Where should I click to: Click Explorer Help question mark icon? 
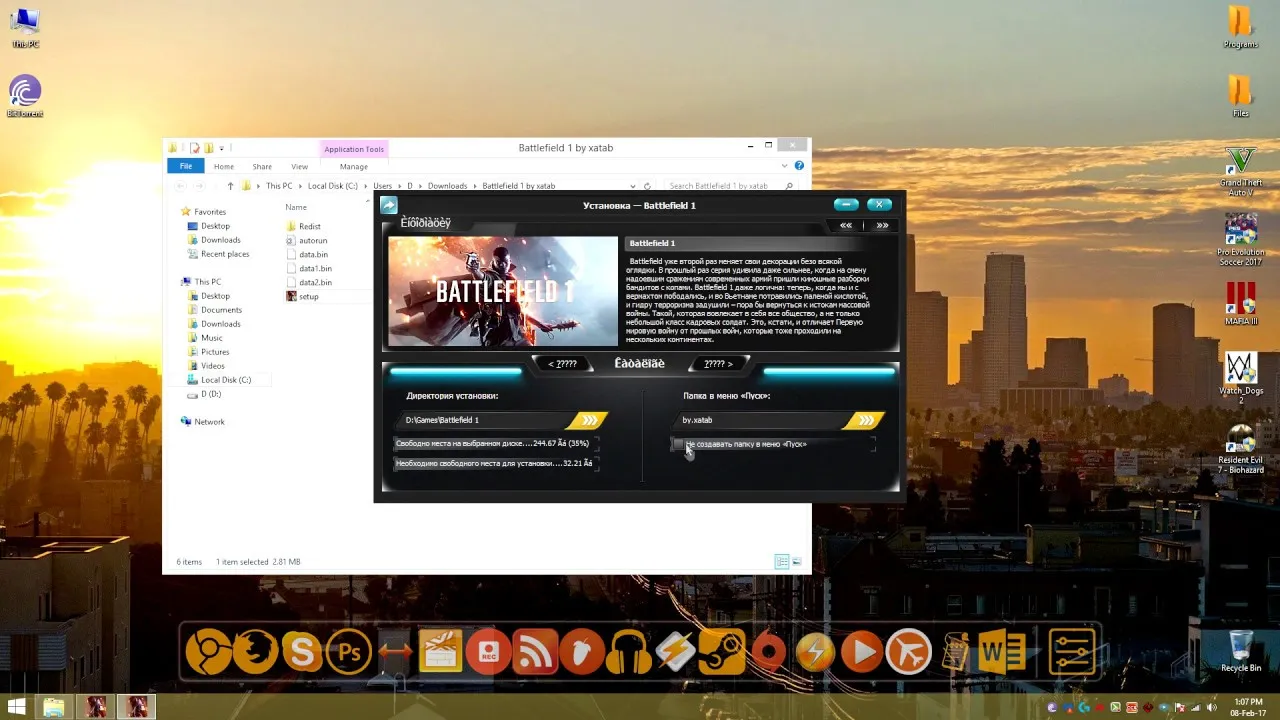799,166
